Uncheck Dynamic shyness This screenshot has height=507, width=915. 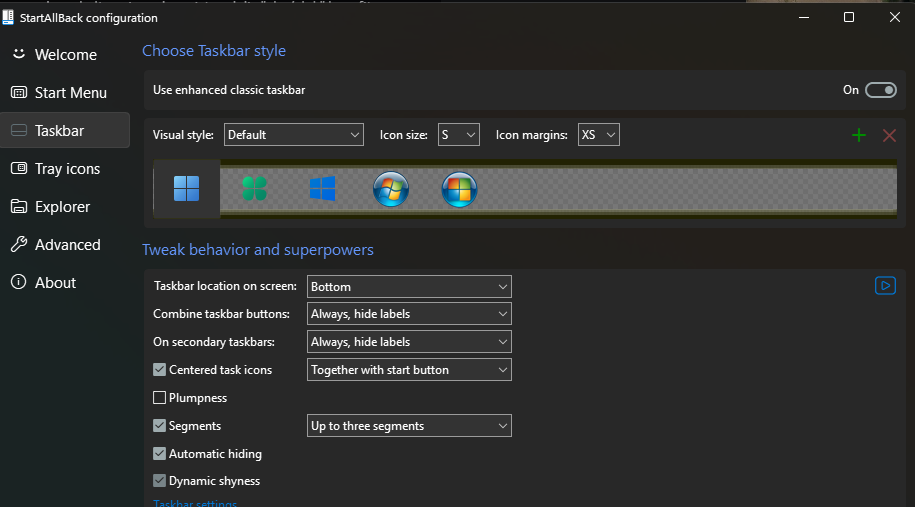(159, 480)
